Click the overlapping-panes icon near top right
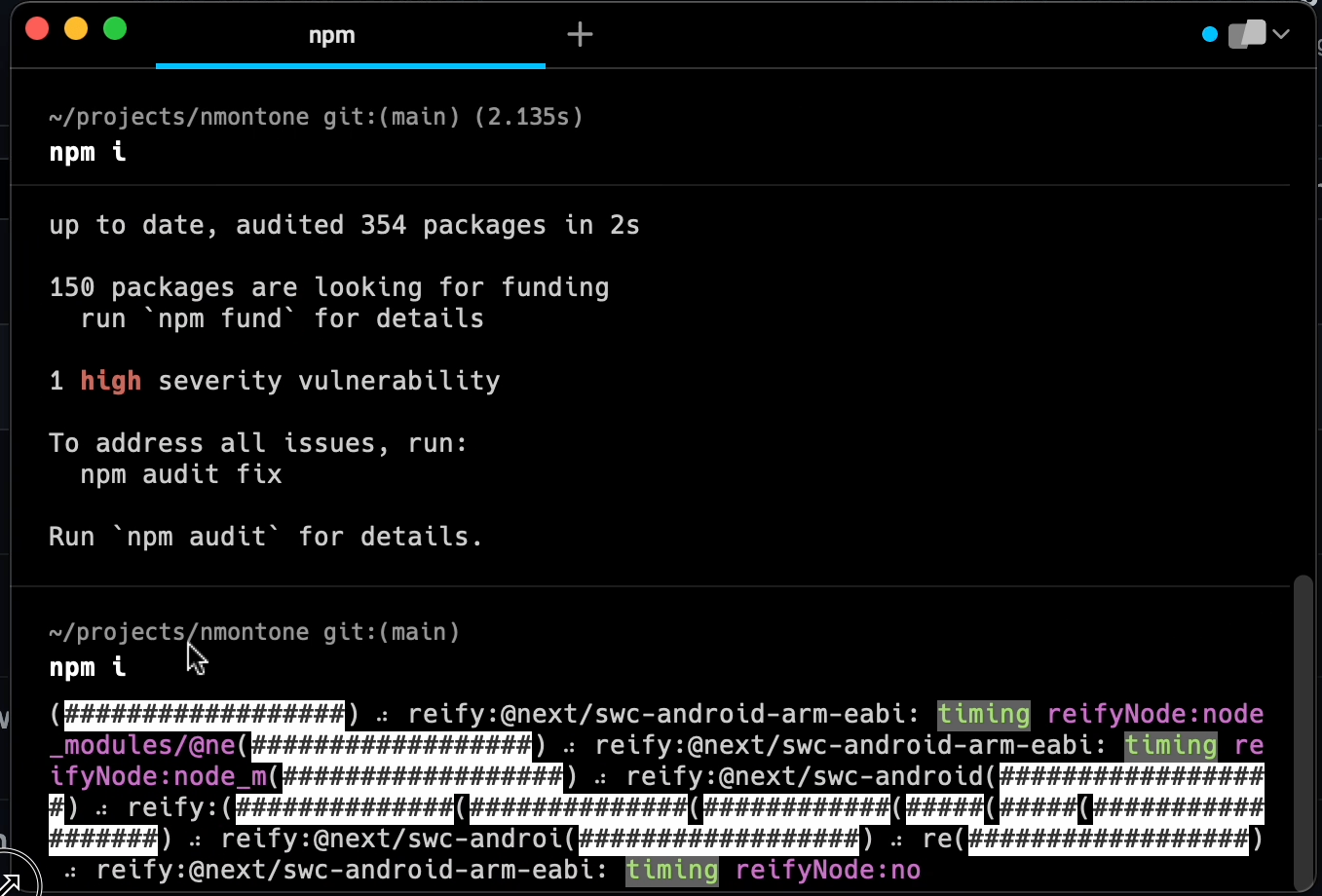 [x=1246, y=33]
